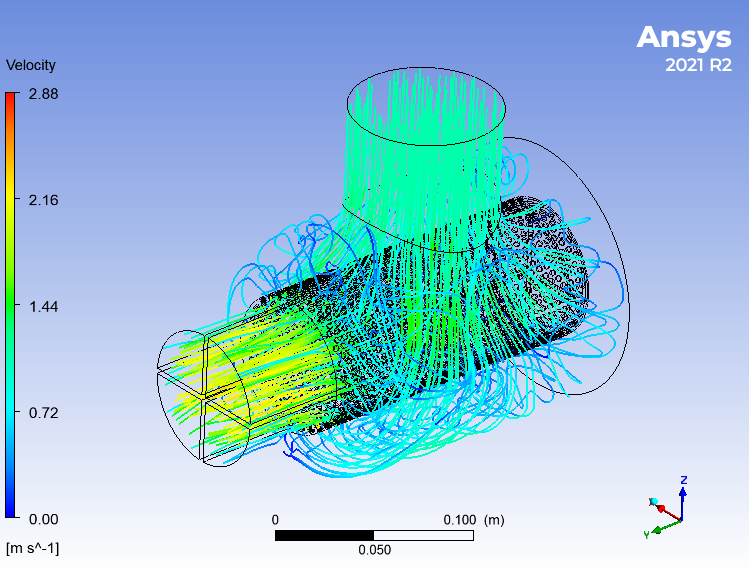Click the [m s^-1] units label
749x575 pixels.
pos(32,548)
